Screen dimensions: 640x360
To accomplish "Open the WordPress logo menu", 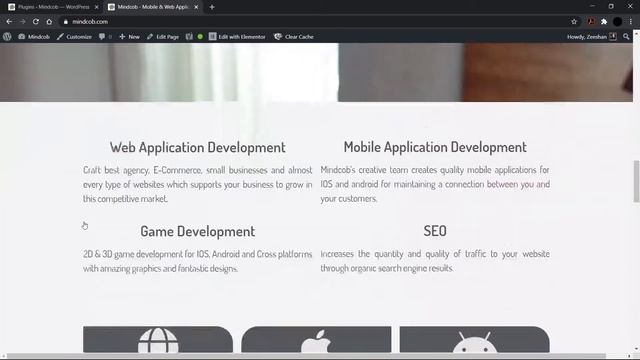I will 7,36.
